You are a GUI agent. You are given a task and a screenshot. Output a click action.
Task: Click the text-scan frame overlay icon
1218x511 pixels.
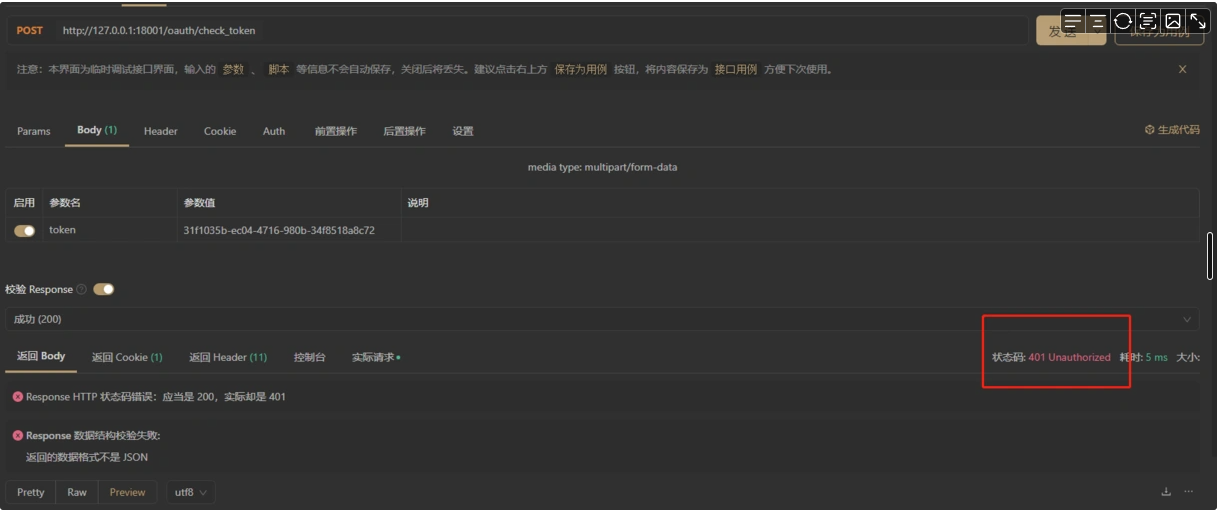click(x=1147, y=21)
